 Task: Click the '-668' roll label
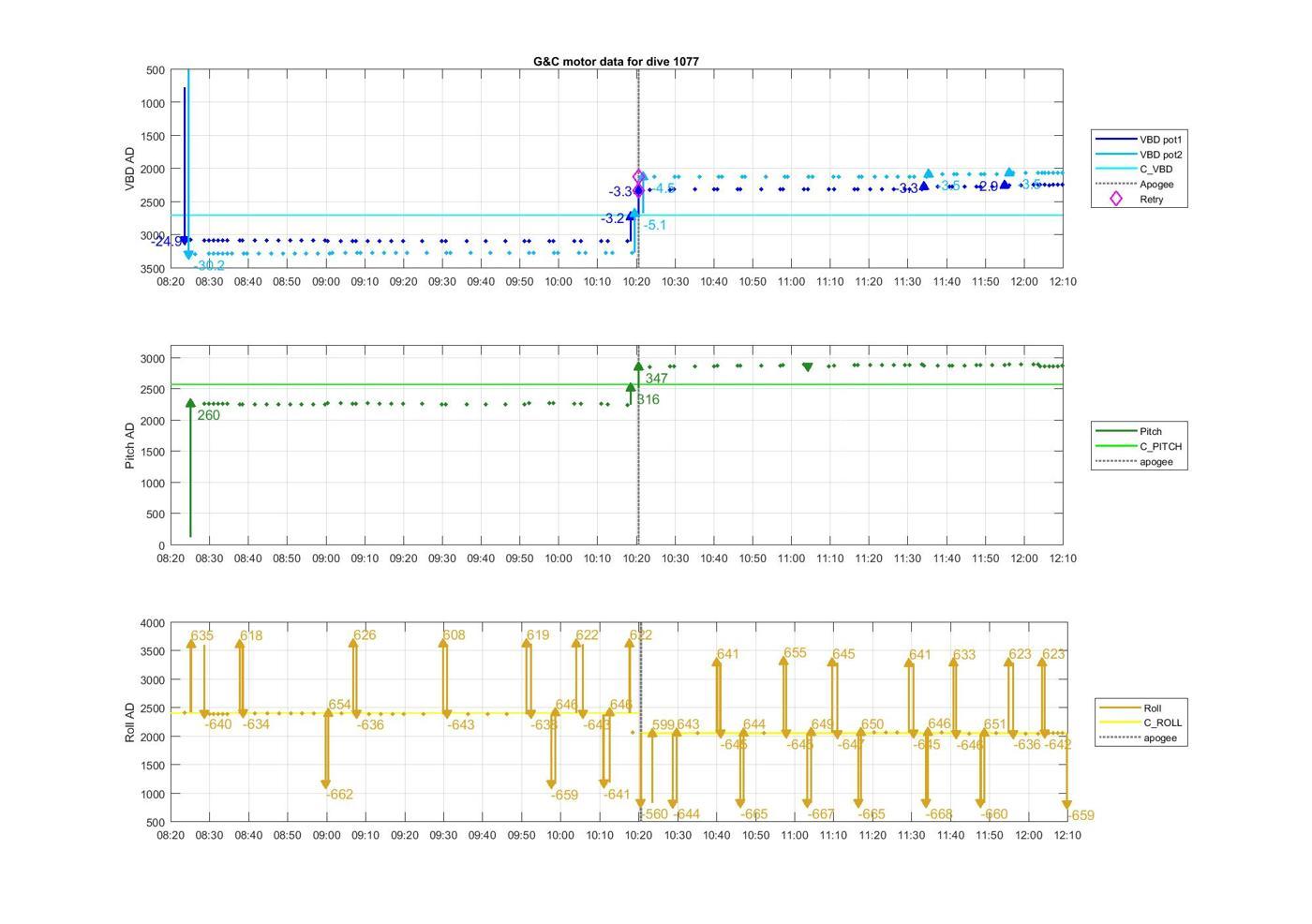pyautogui.click(x=939, y=814)
